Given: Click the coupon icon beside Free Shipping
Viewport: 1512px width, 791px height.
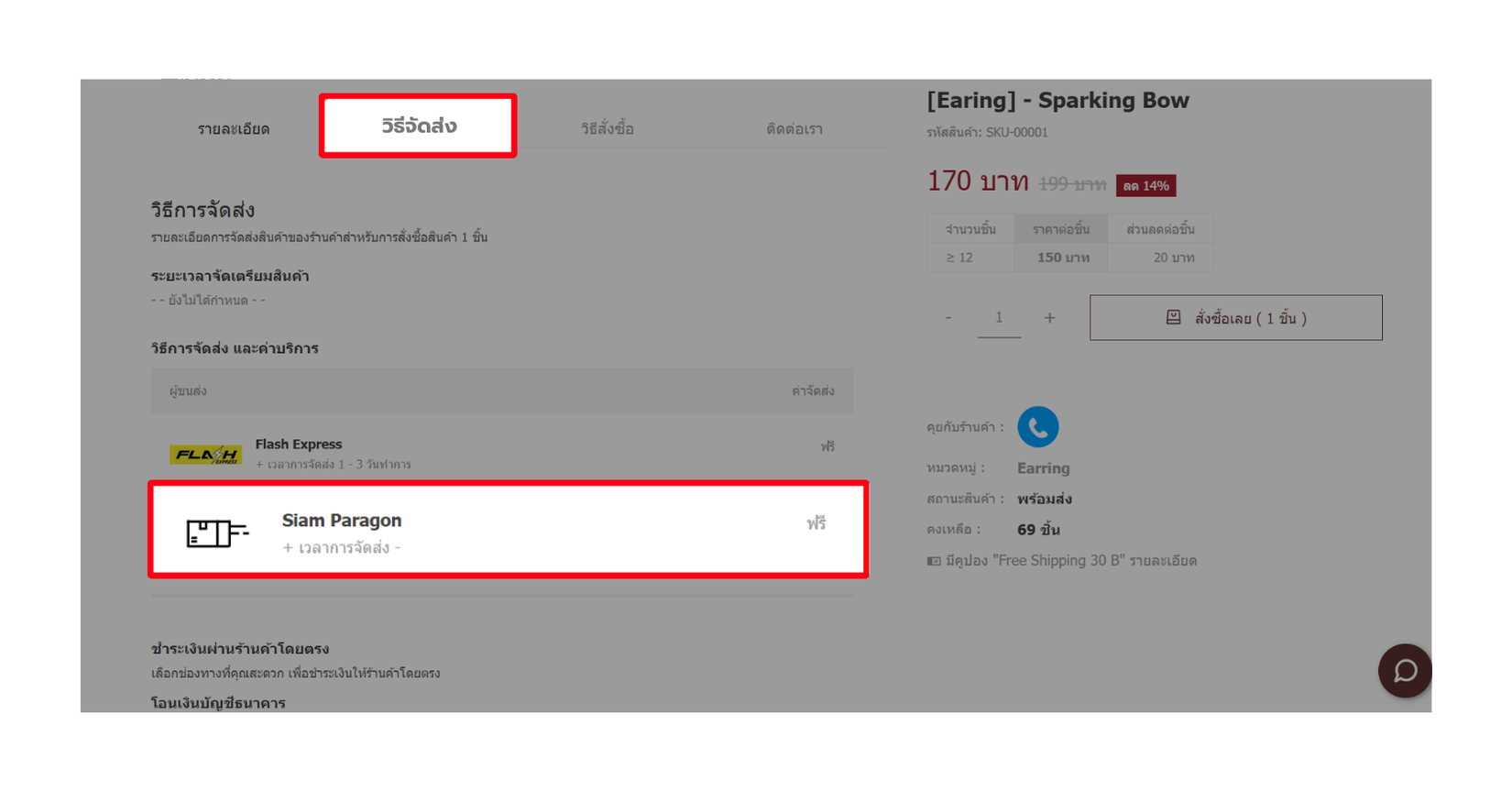Looking at the screenshot, I should [x=933, y=561].
